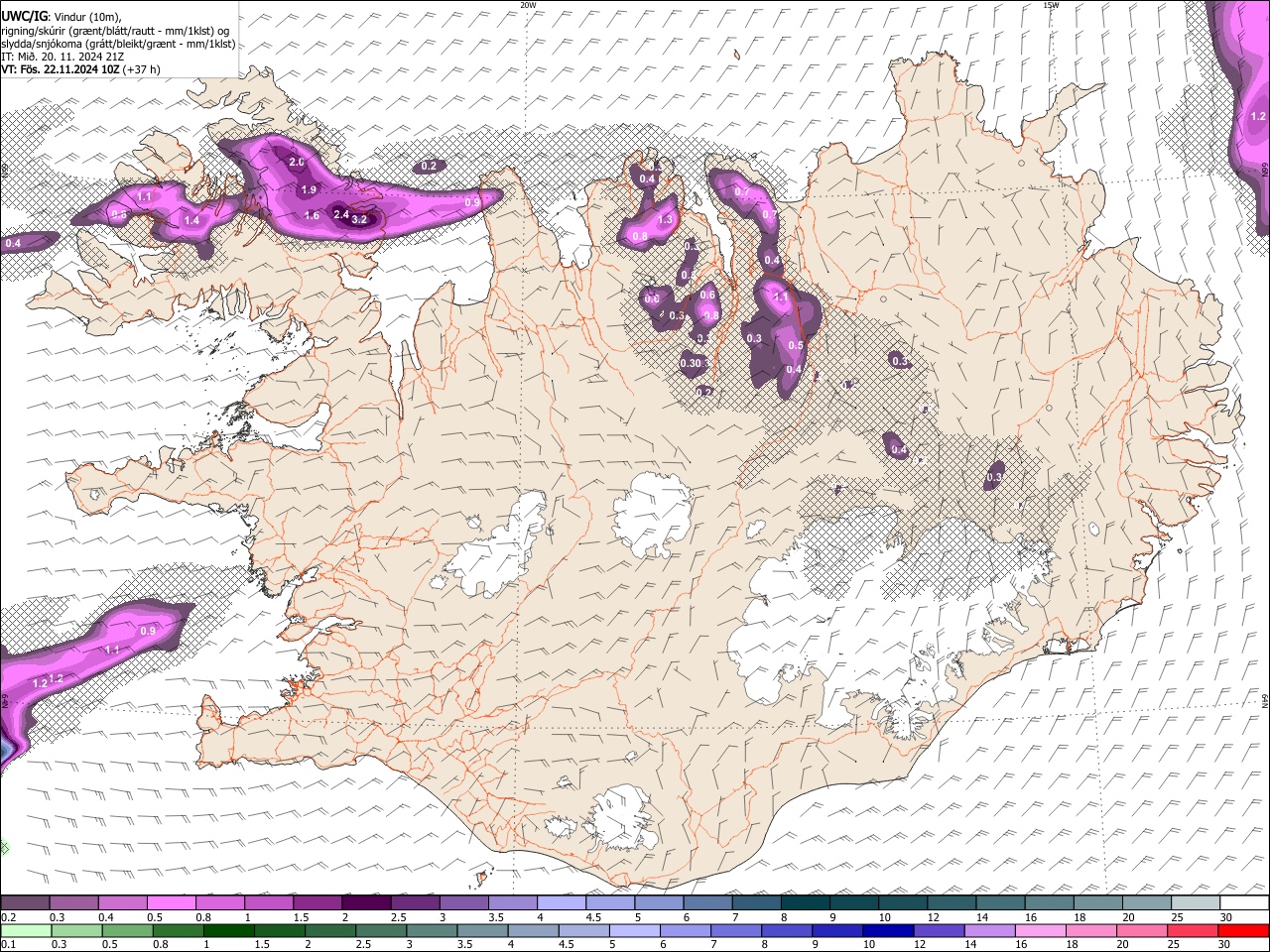The height and width of the screenshot is (952, 1270).
Task: Pick the light gray 25–30 swatch in the upper legend
Action: point(1195,902)
